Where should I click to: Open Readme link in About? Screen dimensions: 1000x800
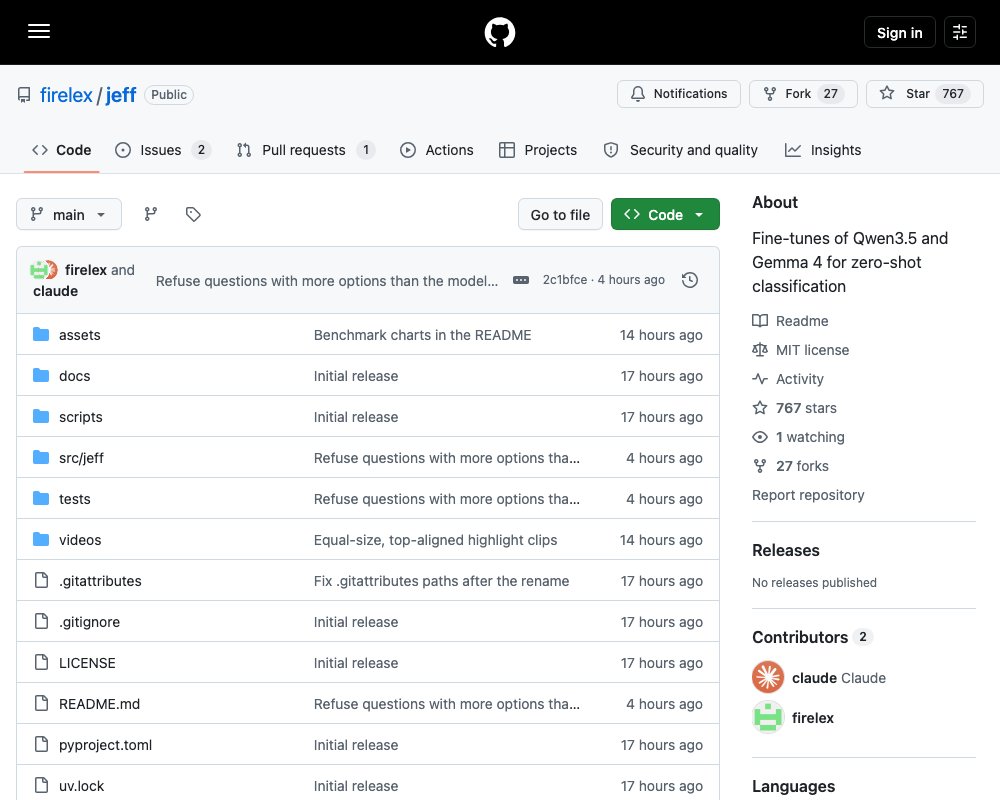click(x=802, y=321)
